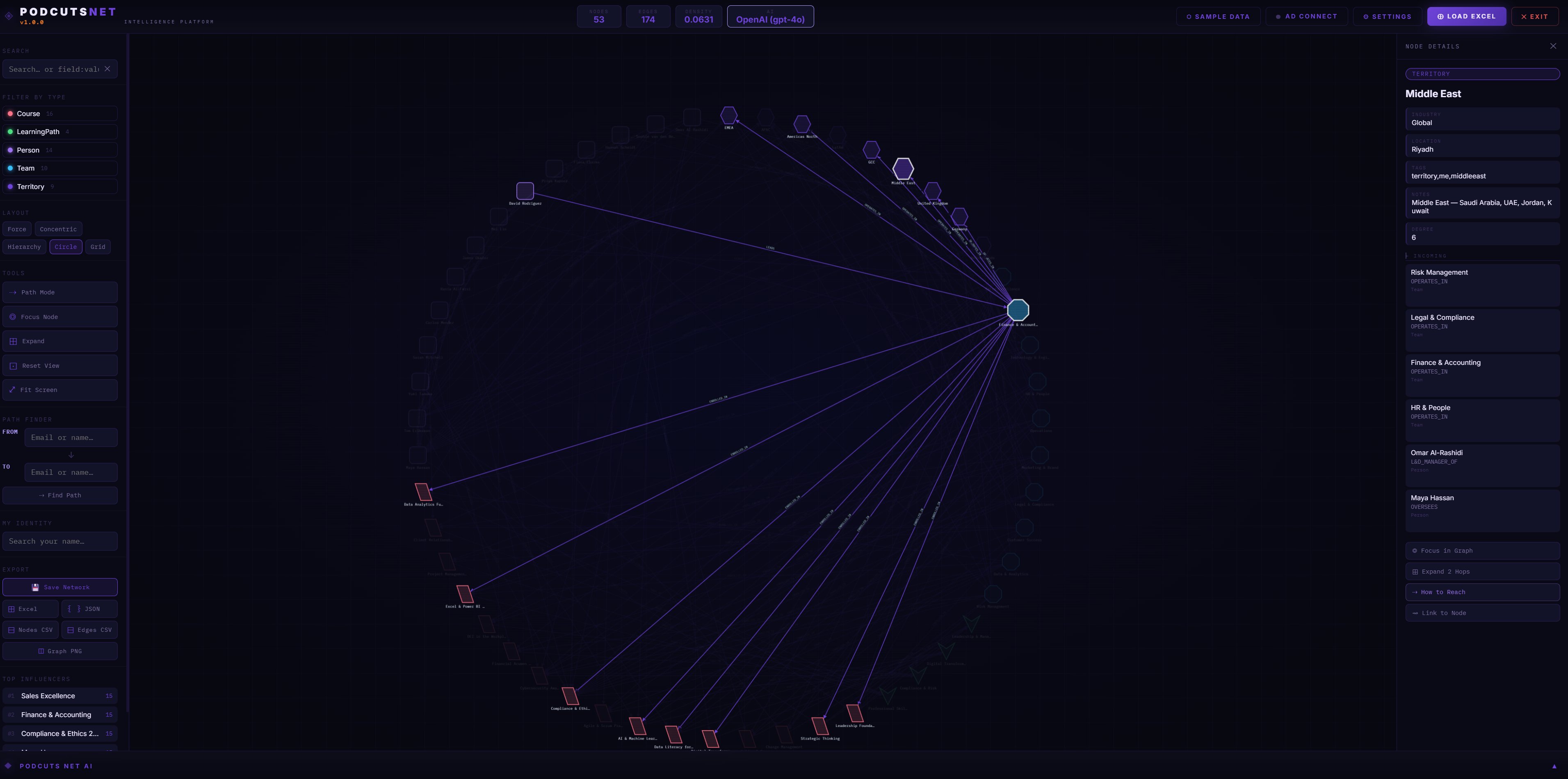1568x779 pixels.
Task: Switch layout to Concentric
Action: coord(58,230)
